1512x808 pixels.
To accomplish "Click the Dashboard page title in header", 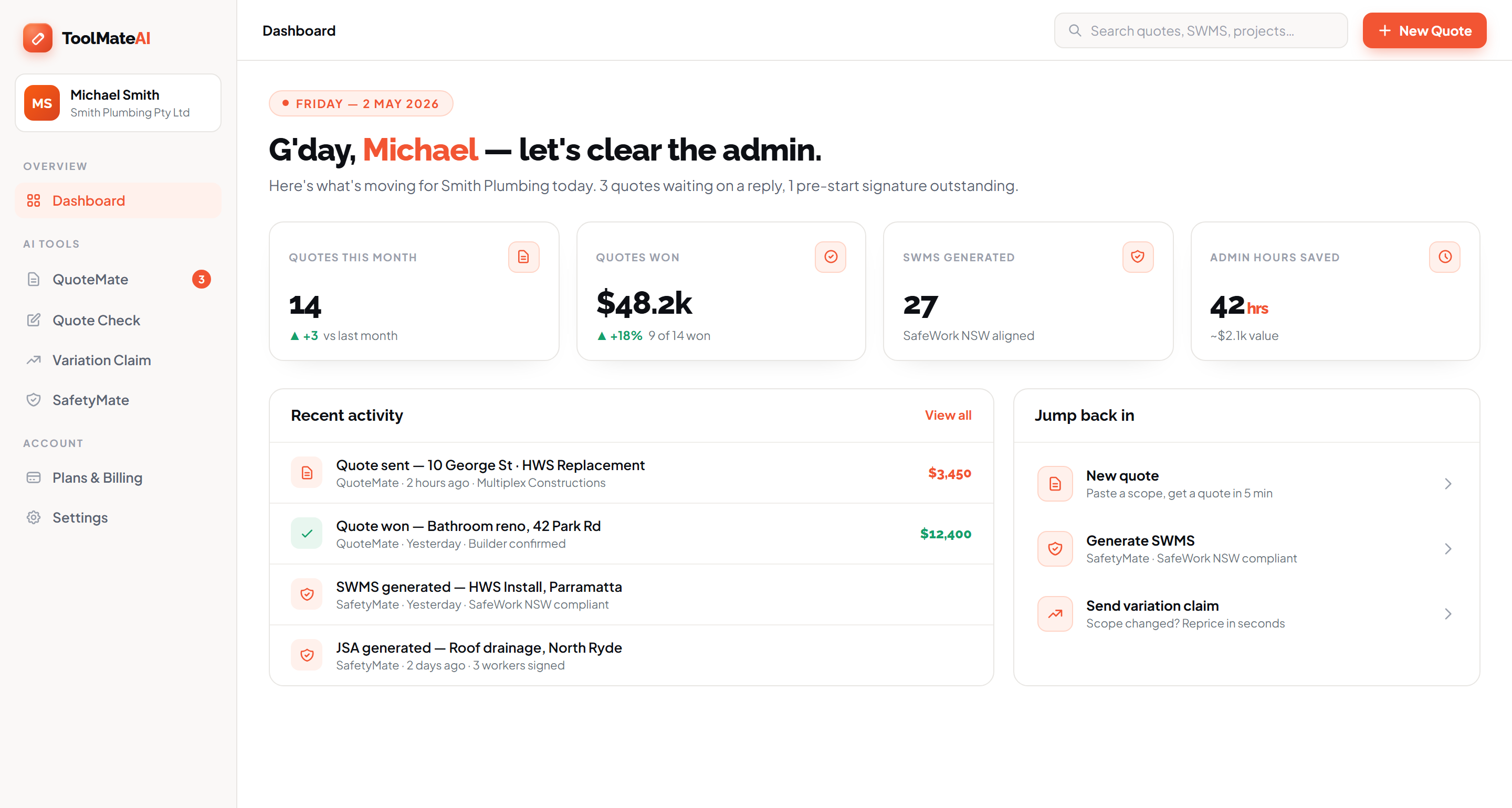I will [x=299, y=30].
